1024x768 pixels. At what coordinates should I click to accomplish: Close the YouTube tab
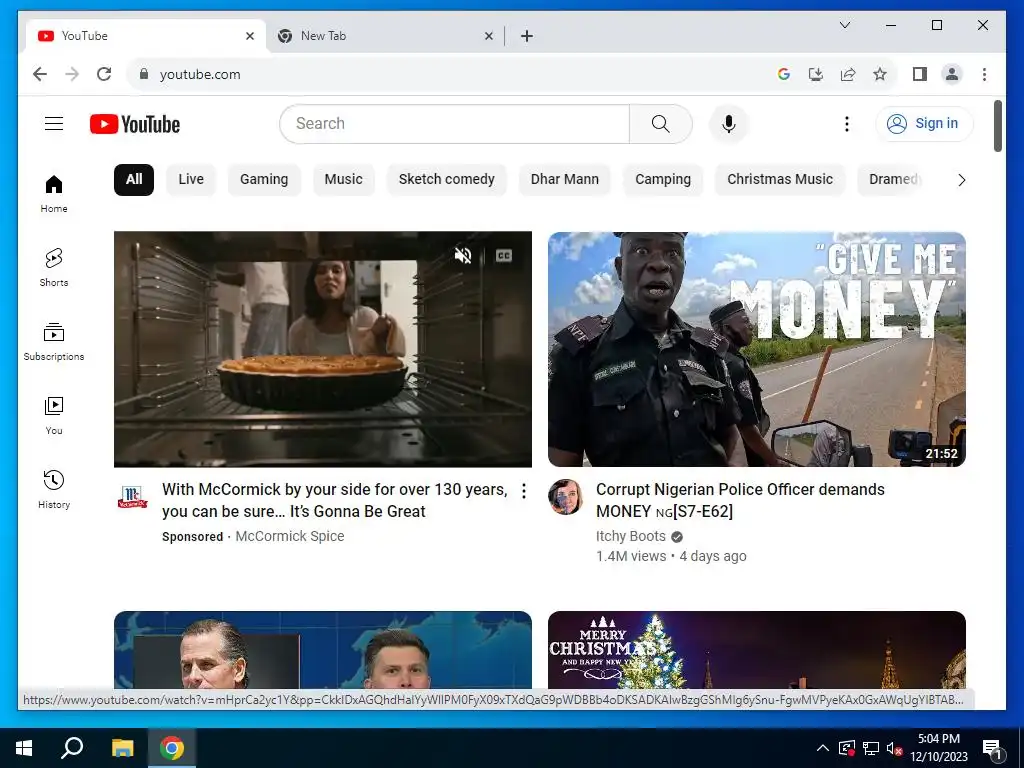(249, 37)
